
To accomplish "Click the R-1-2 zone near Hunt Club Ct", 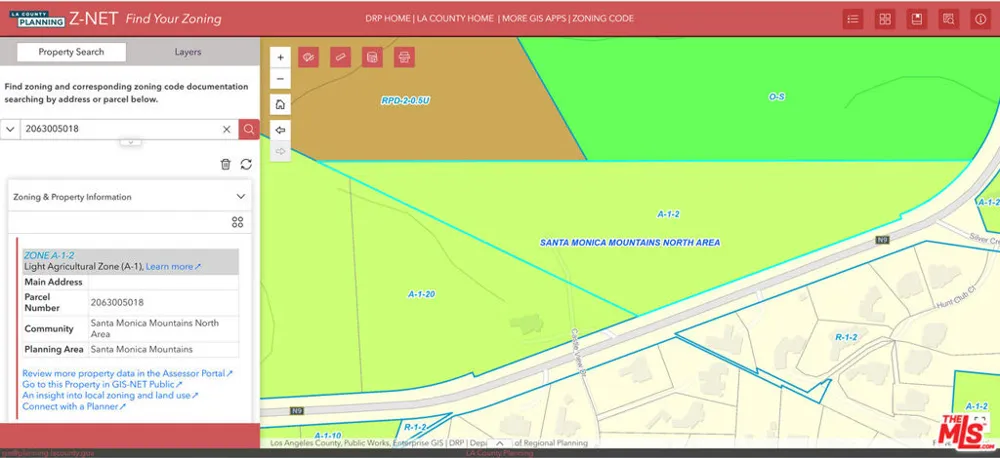I will (846, 337).
